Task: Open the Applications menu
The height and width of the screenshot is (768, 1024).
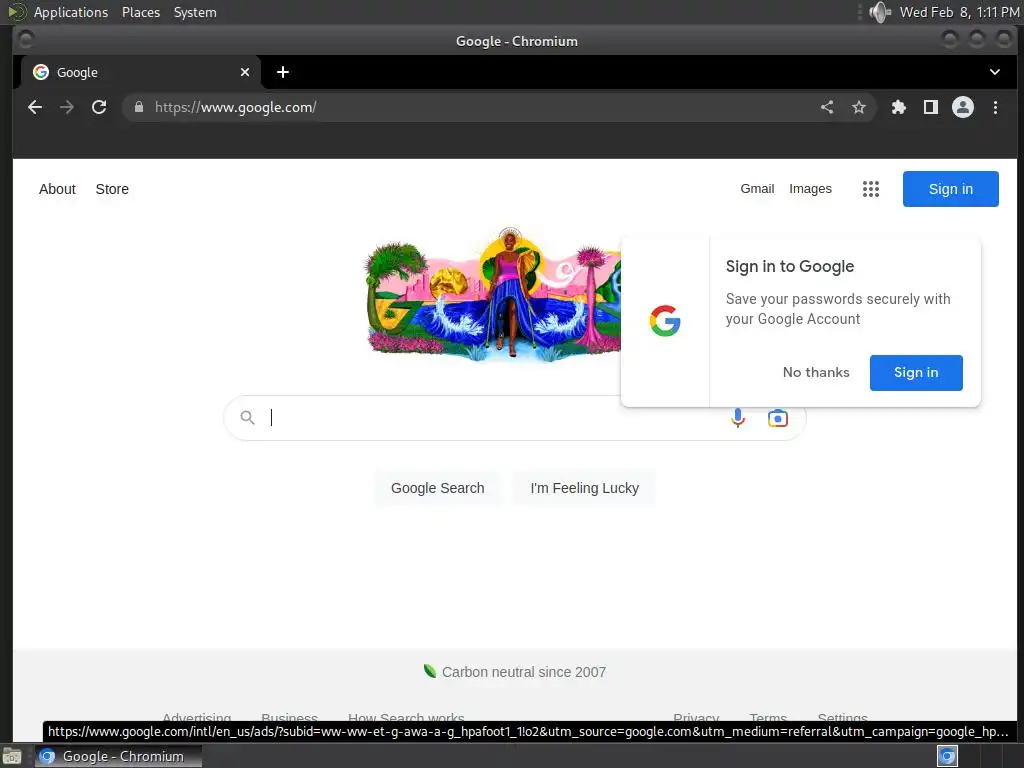Action: pos(71,12)
